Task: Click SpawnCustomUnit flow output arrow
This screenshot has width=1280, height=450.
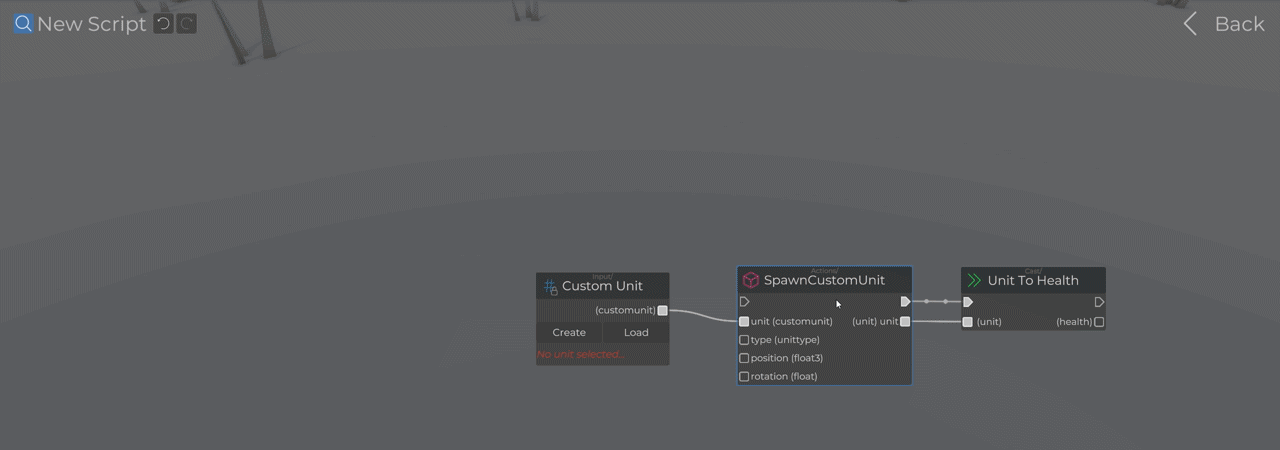Action: click(x=905, y=302)
